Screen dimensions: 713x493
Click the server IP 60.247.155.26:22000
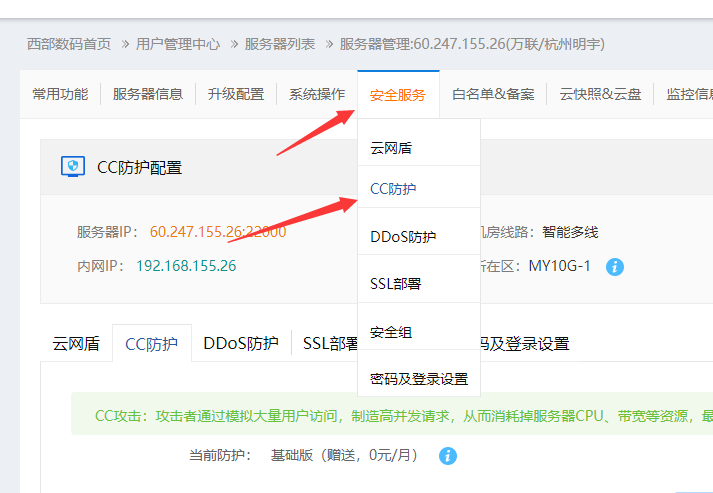(218, 232)
